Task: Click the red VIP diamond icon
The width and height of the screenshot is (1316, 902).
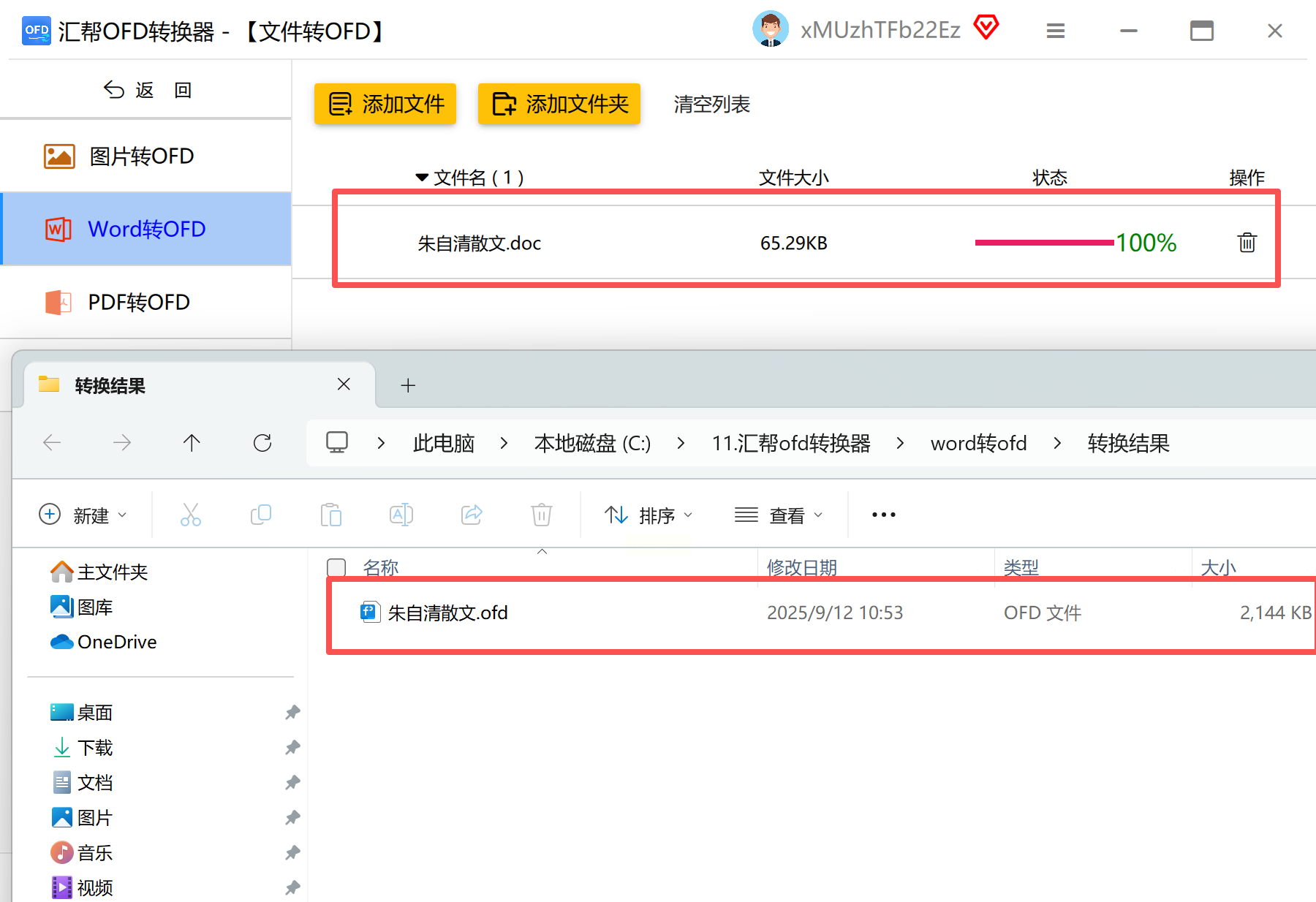Action: pyautogui.click(x=986, y=28)
